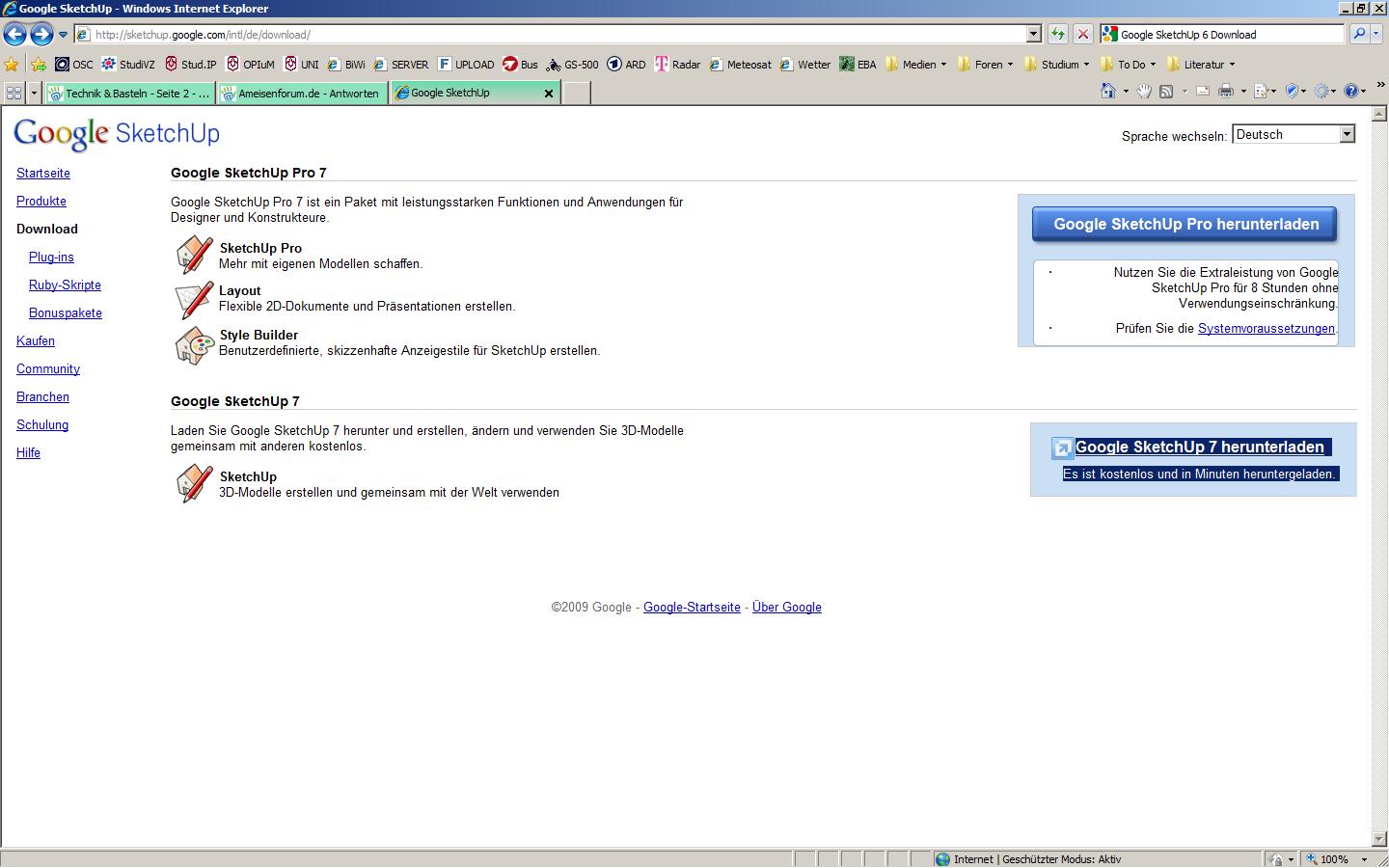
Task: Click the Home page icon in toolbar
Action: (1108, 92)
